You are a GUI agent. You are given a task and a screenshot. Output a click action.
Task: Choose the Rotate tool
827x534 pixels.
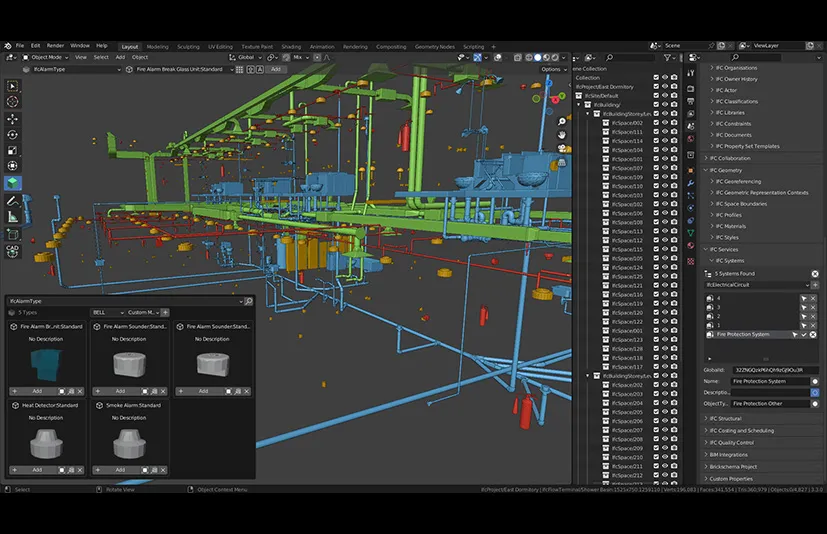13,134
